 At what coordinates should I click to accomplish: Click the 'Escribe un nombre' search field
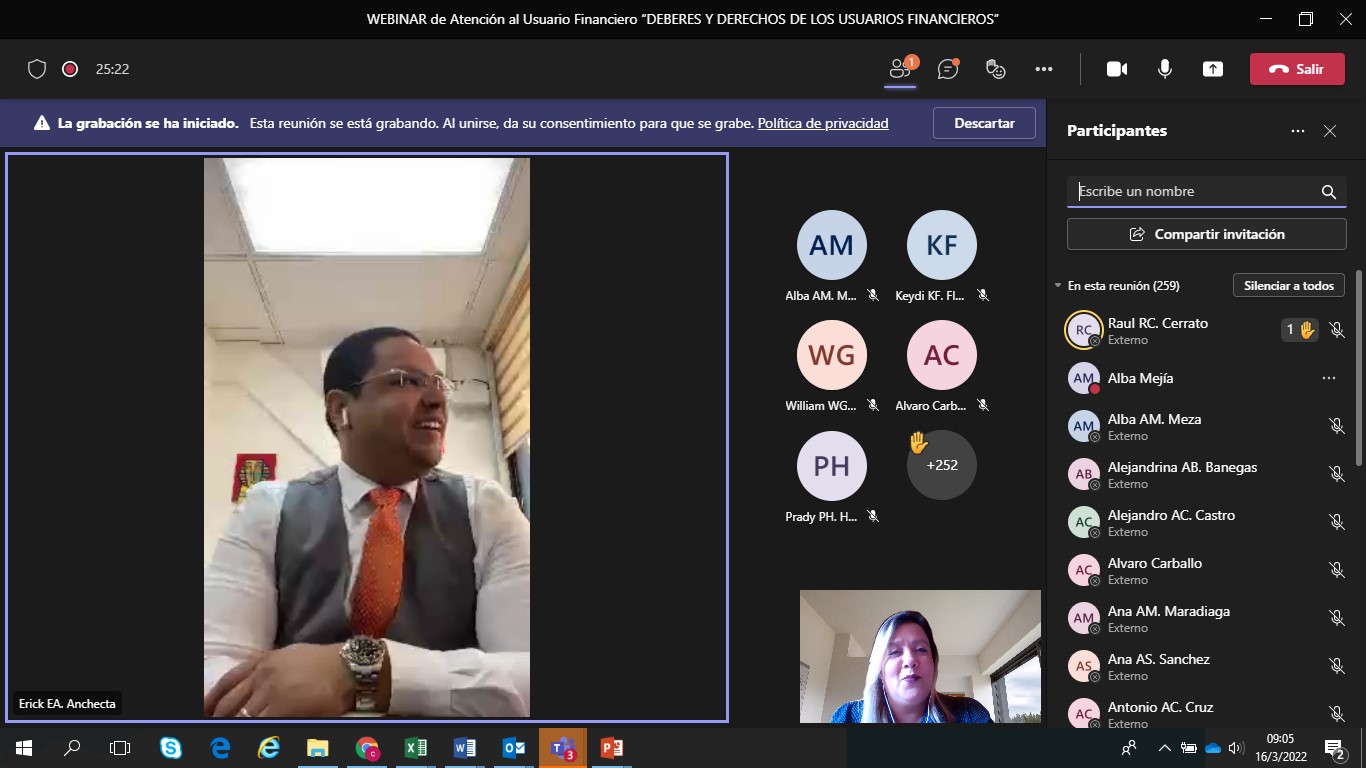point(1195,192)
